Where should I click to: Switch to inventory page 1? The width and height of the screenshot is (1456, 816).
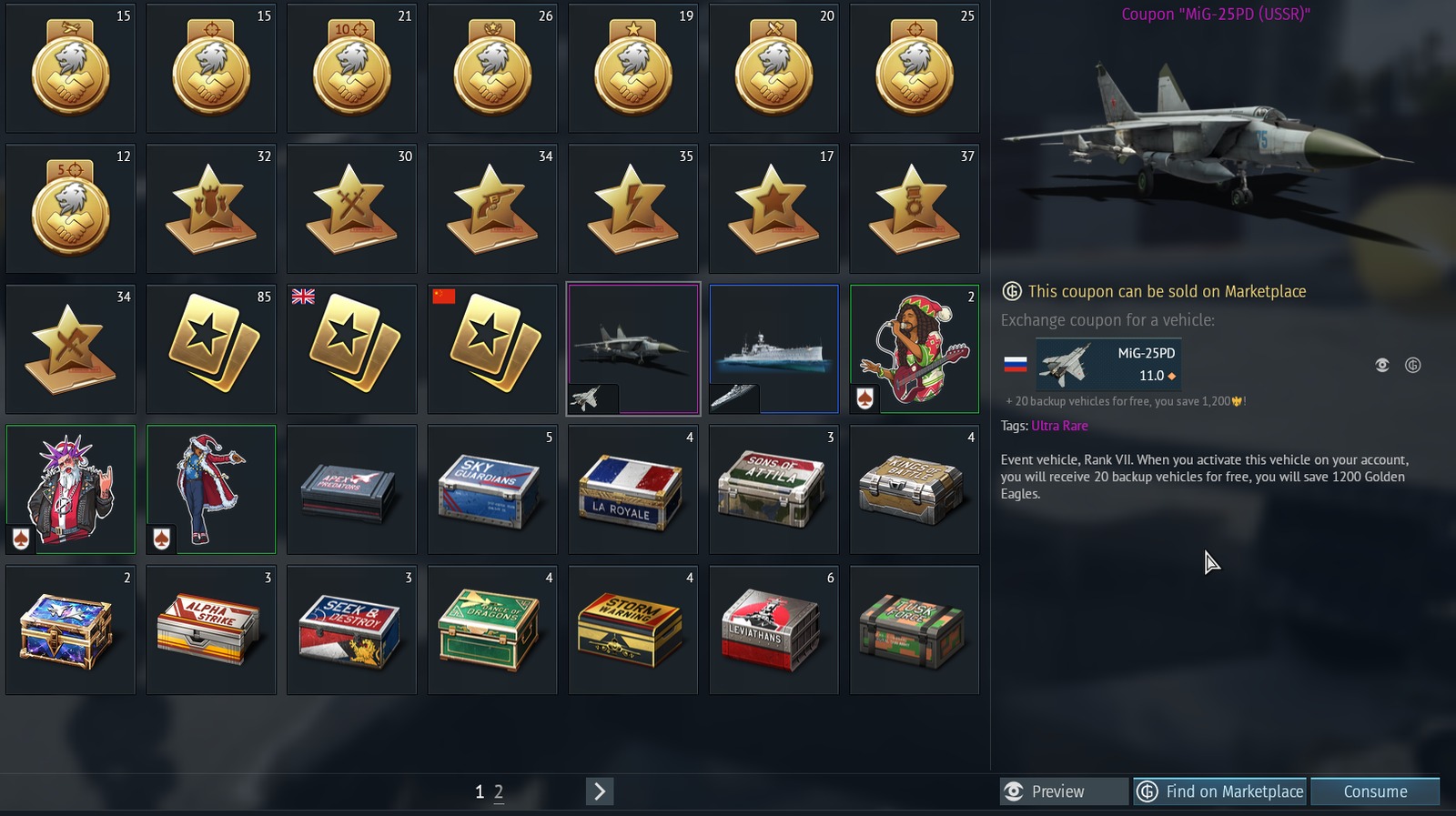pos(480,792)
